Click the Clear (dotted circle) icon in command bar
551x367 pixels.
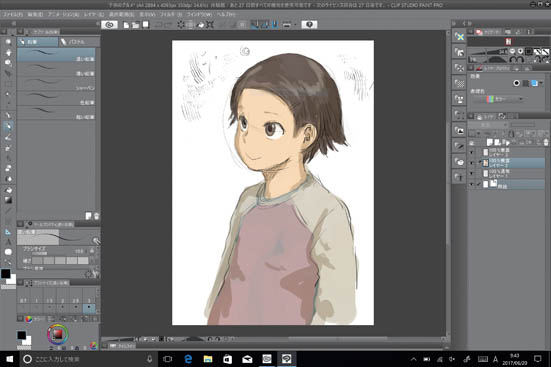coord(181,25)
